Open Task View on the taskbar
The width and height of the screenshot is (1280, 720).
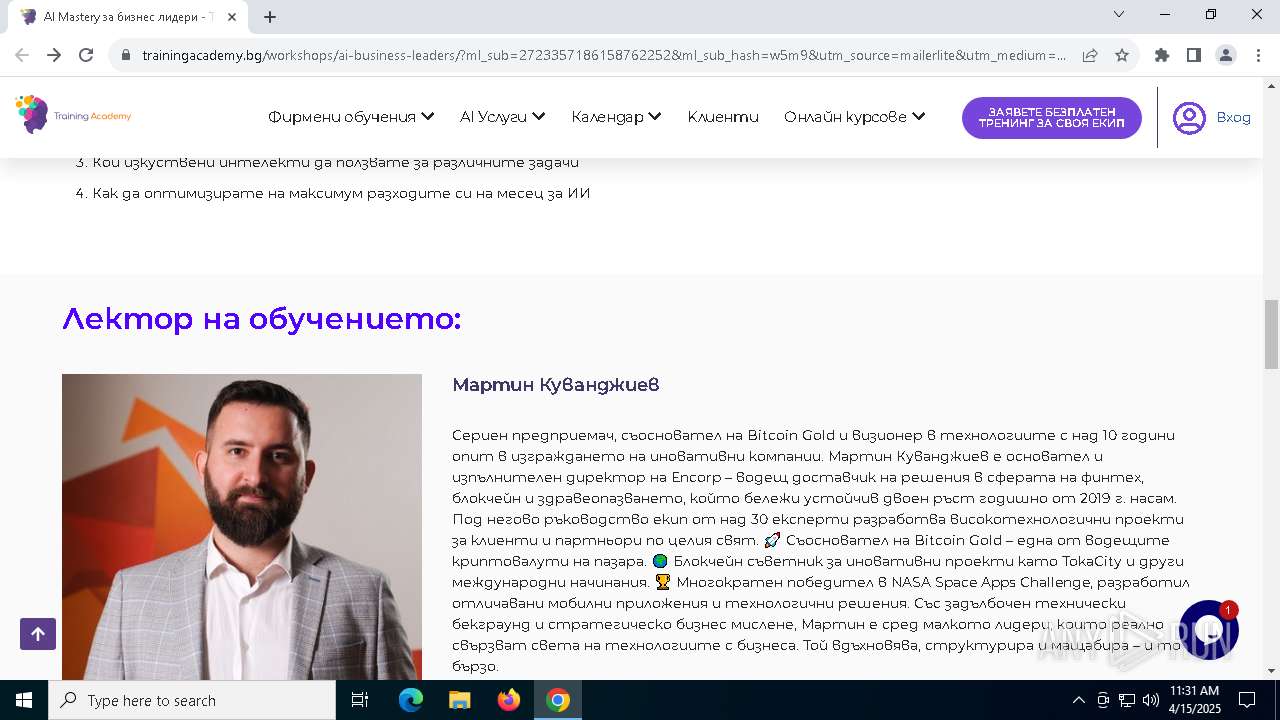click(360, 700)
